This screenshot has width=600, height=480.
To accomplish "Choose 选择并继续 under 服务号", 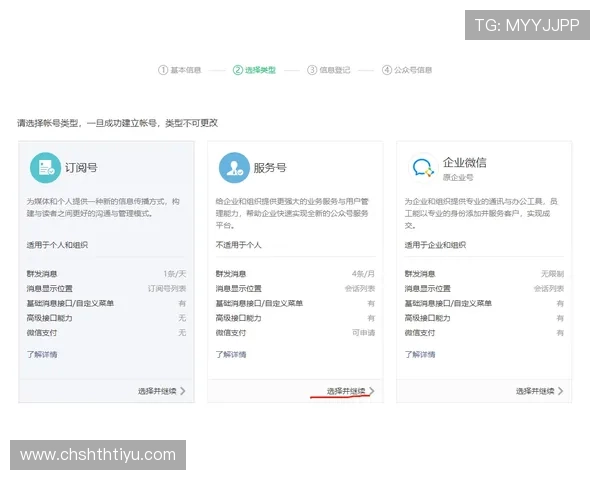I will (x=346, y=391).
